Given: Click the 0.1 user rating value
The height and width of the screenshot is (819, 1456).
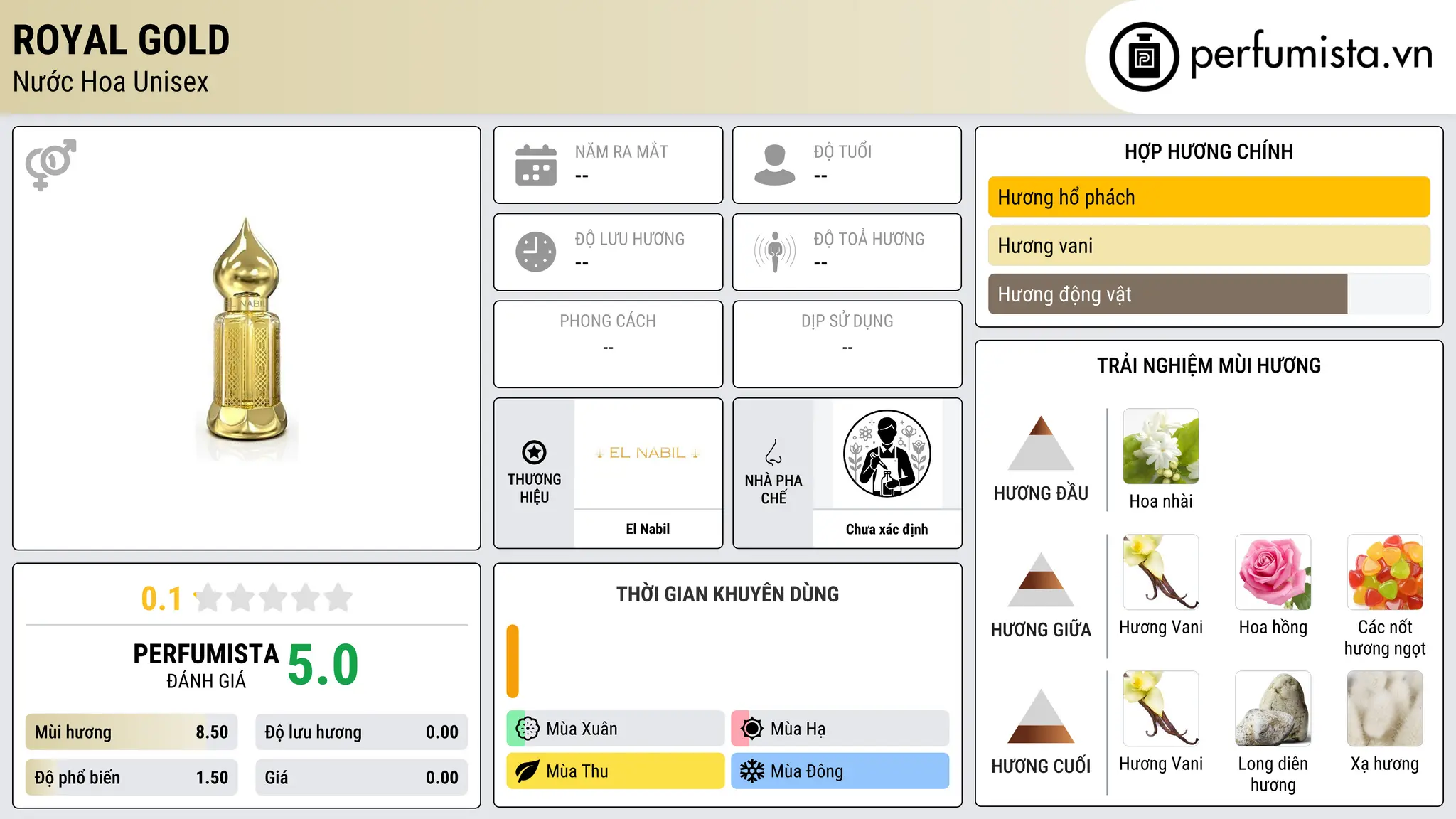Looking at the screenshot, I should [x=161, y=599].
